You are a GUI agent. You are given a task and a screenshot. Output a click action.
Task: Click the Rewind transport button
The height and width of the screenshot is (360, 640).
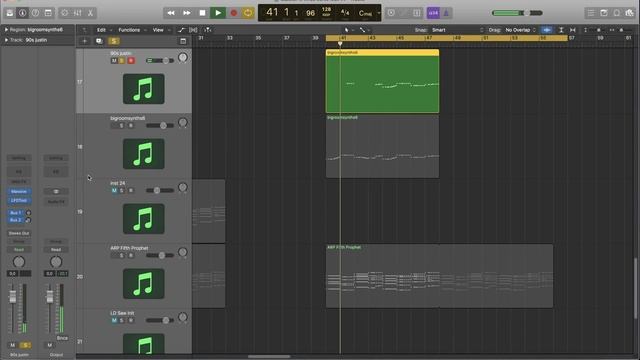171,13
